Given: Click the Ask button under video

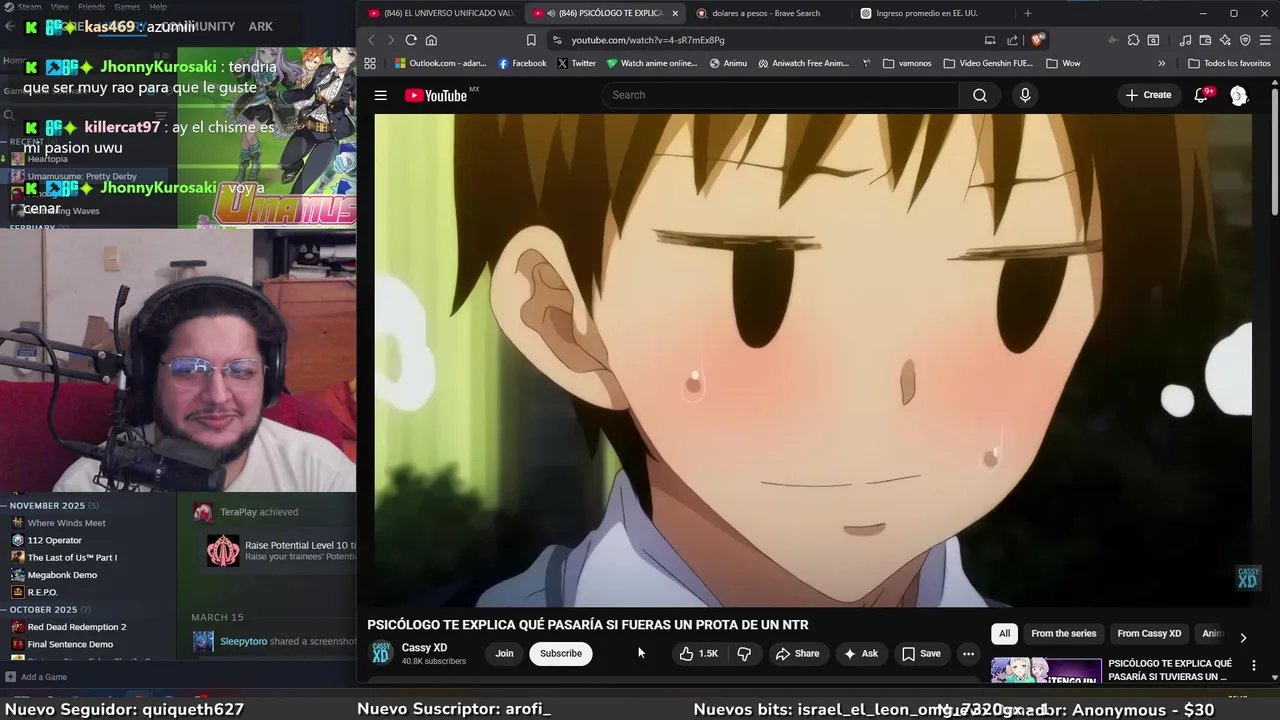Looking at the screenshot, I should click(x=860, y=654).
